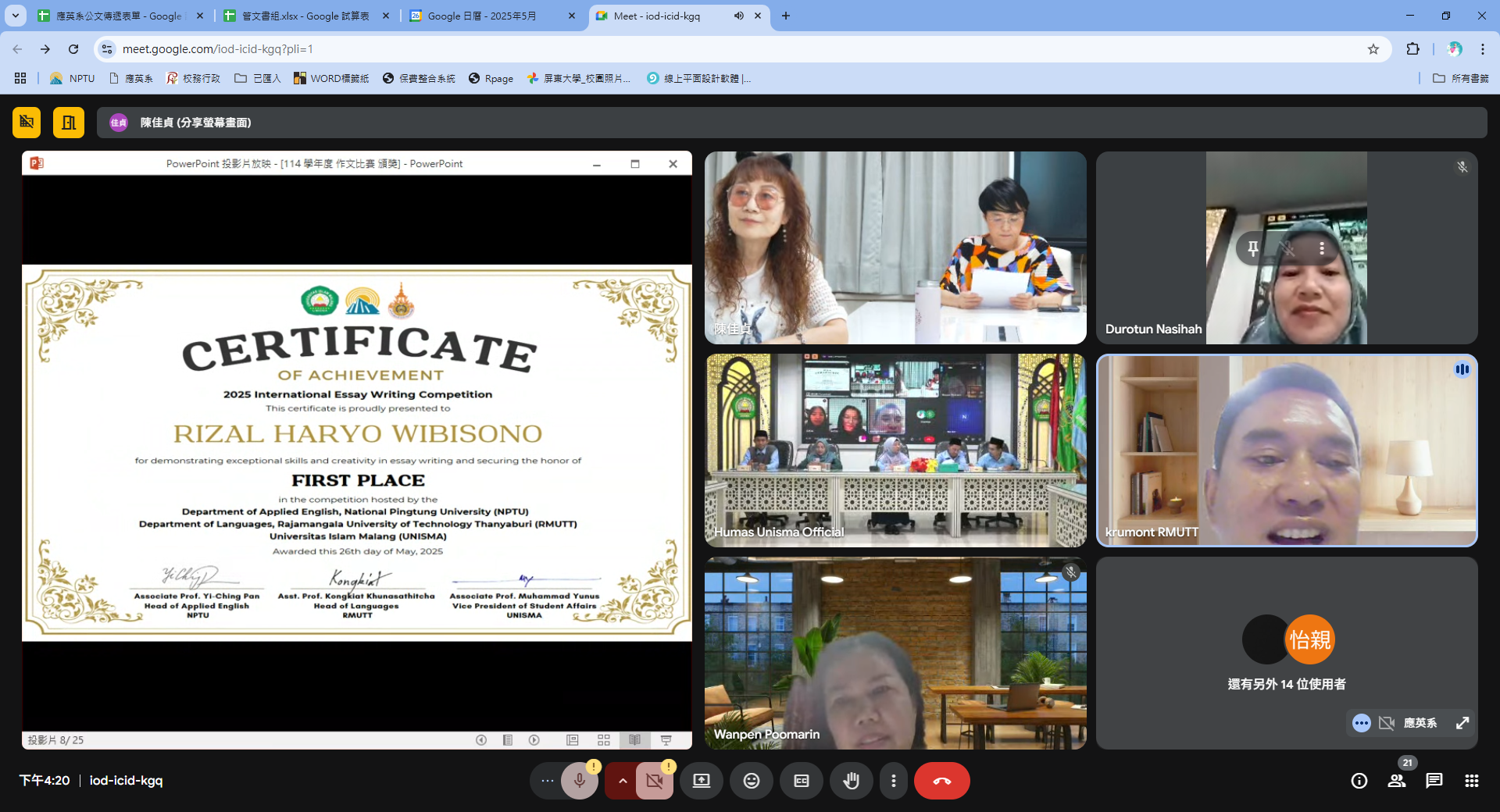Viewport: 1500px width, 812px height.
Task: Click reading view icon in PowerPoint
Action: [x=635, y=739]
